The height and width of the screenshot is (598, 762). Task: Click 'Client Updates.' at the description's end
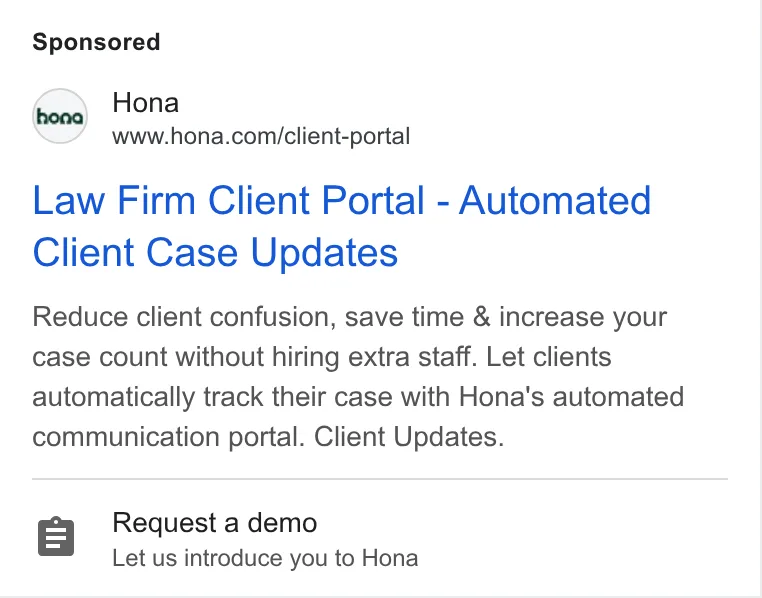click(409, 437)
